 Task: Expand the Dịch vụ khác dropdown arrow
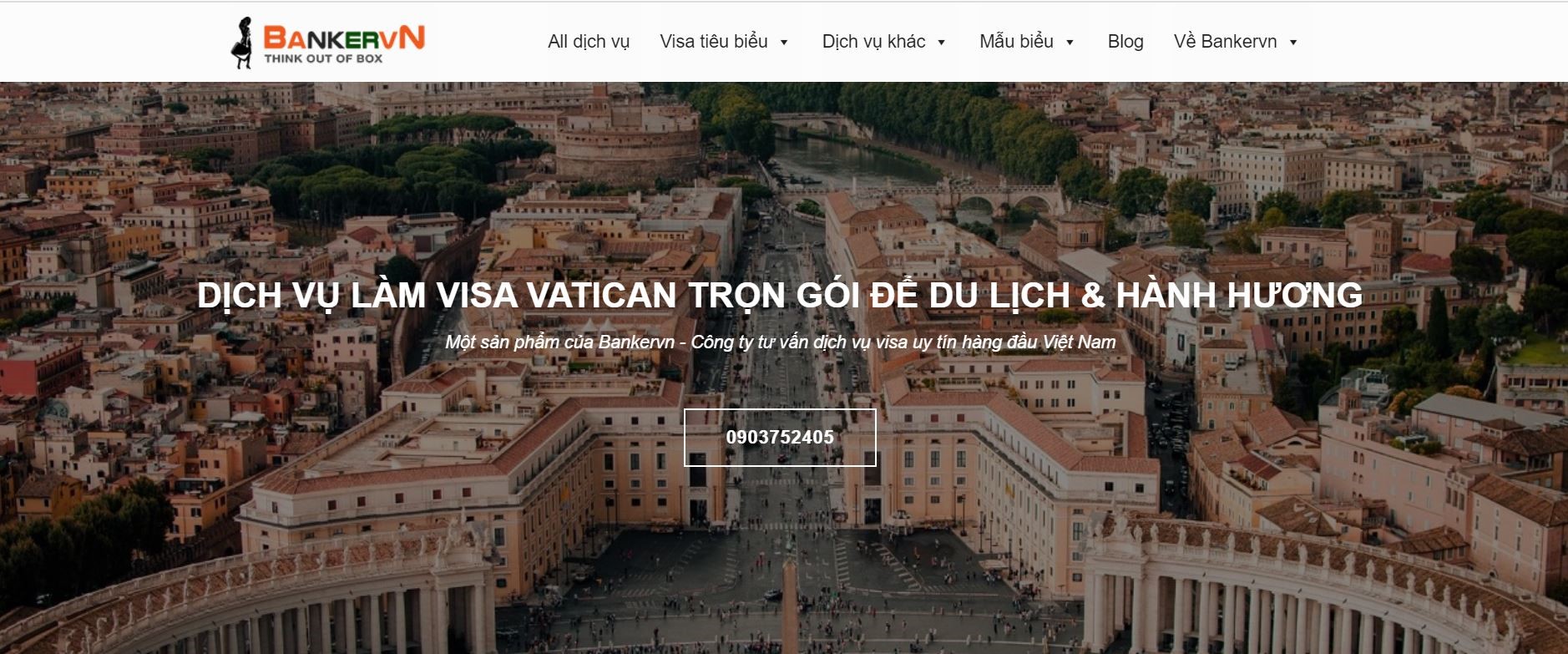(942, 43)
